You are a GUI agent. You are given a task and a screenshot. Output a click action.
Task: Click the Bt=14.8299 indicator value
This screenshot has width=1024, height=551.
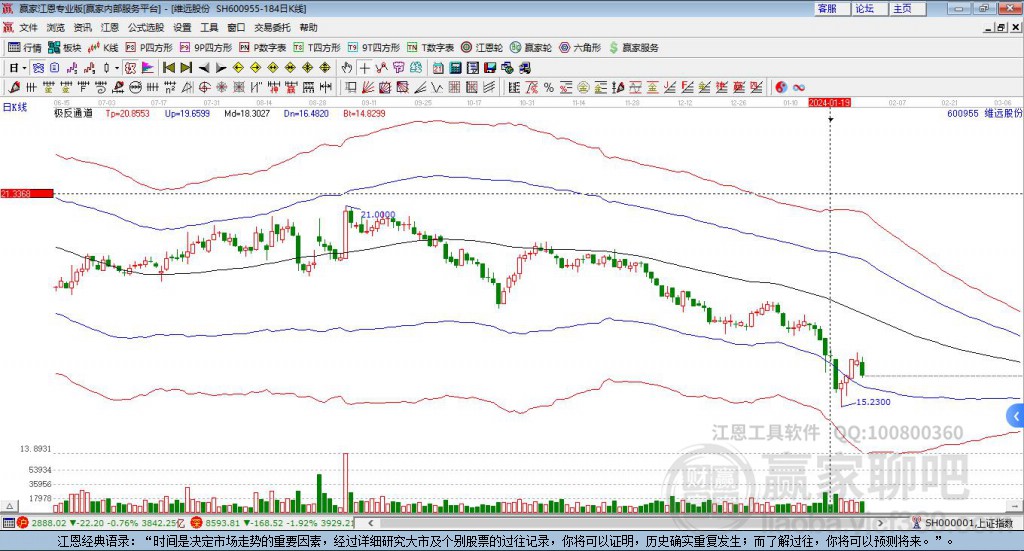364,114
